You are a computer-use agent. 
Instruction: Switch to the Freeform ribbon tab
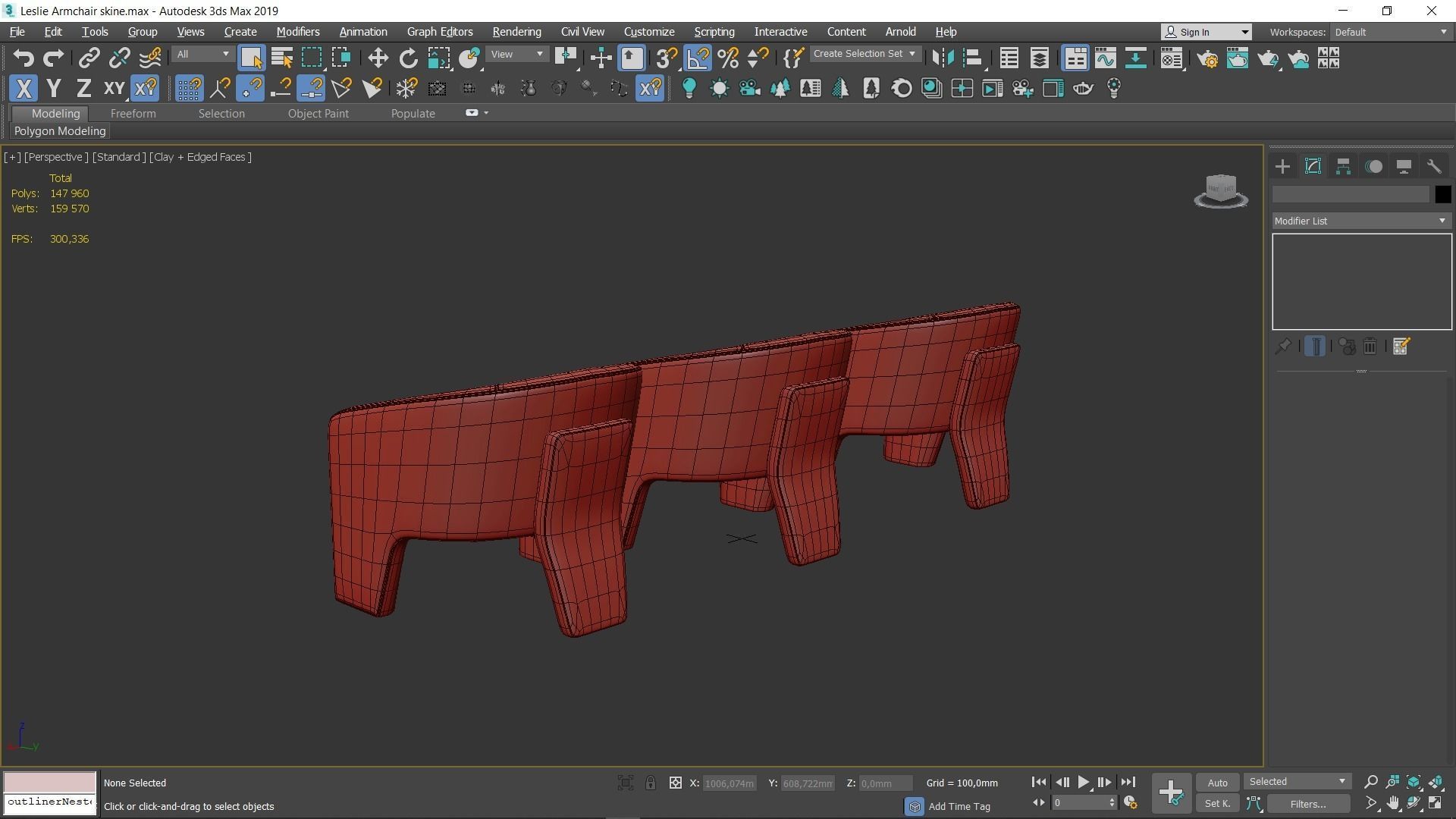coord(133,114)
